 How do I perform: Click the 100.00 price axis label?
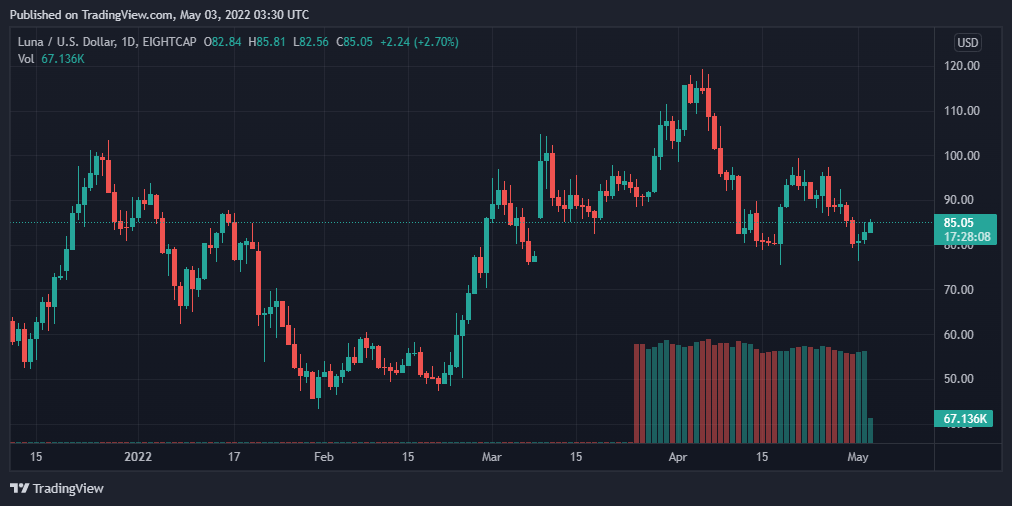(962, 156)
